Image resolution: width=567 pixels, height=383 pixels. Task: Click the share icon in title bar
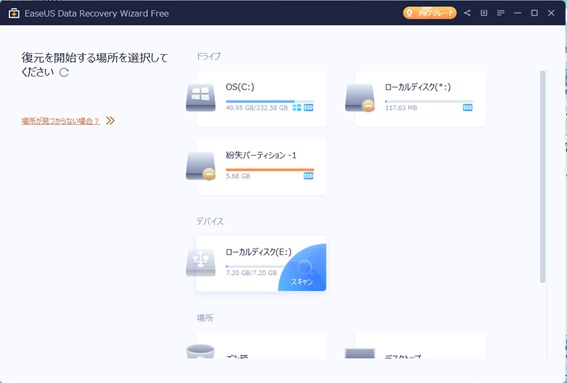467,13
